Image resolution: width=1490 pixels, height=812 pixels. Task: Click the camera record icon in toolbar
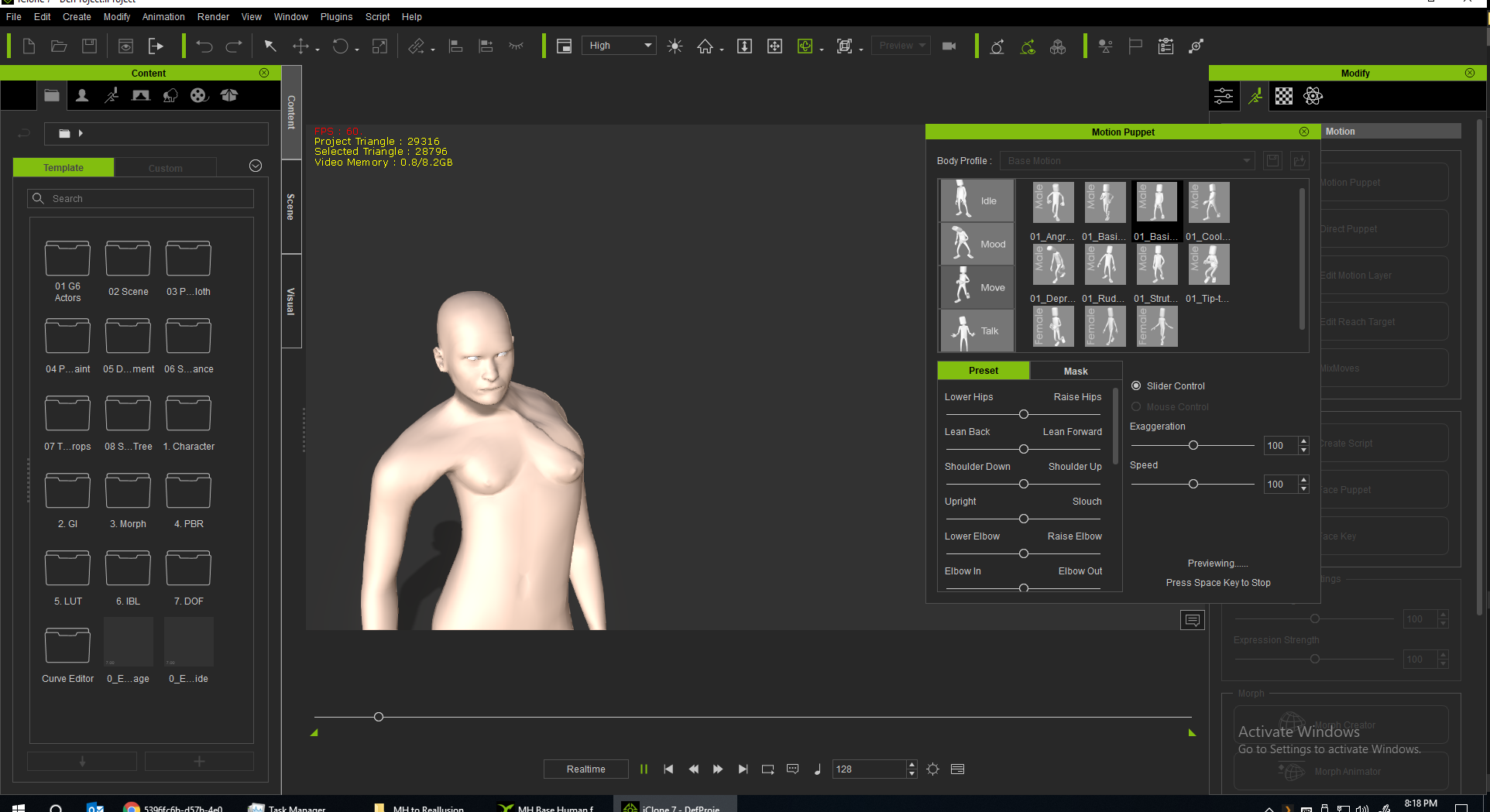(949, 46)
